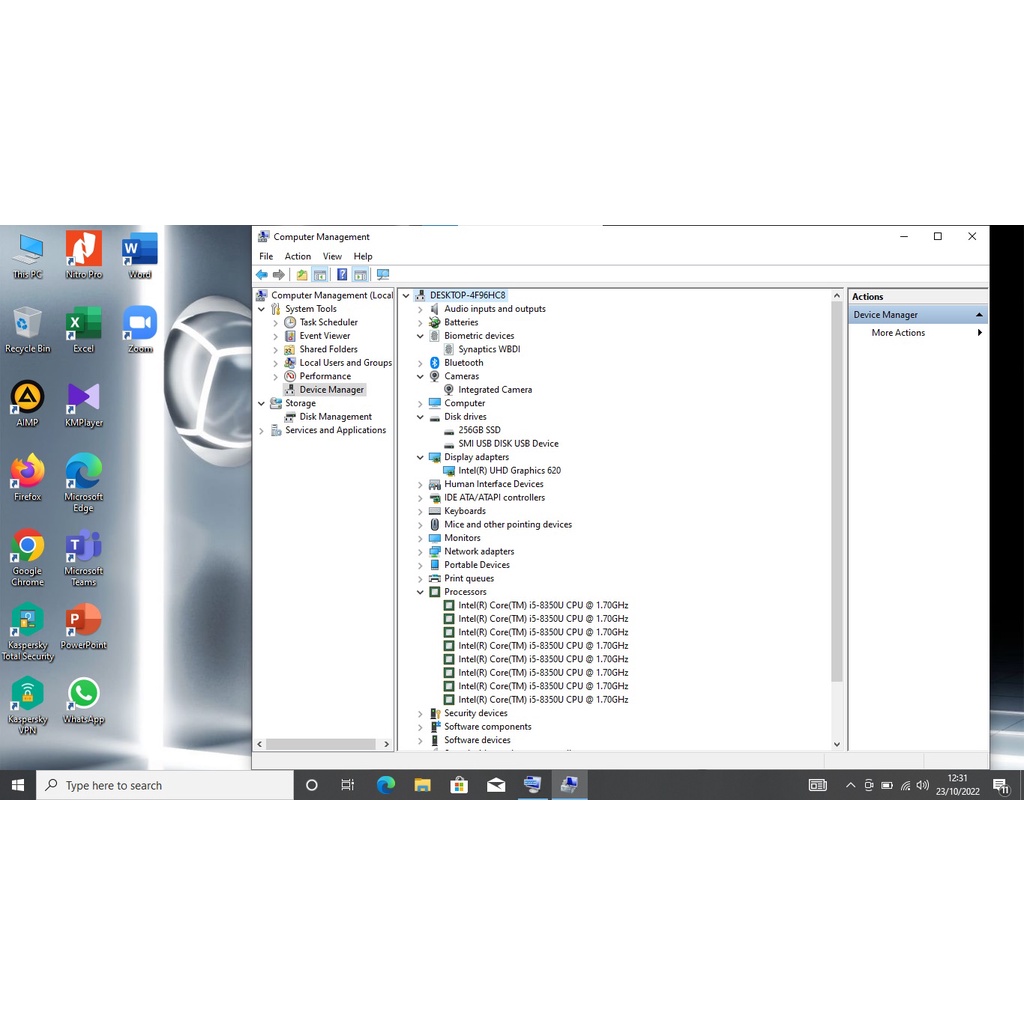The height and width of the screenshot is (1024, 1024).
Task: Open the Firefox desktop shortcut
Action: pyautogui.click(x=27, y=478)
